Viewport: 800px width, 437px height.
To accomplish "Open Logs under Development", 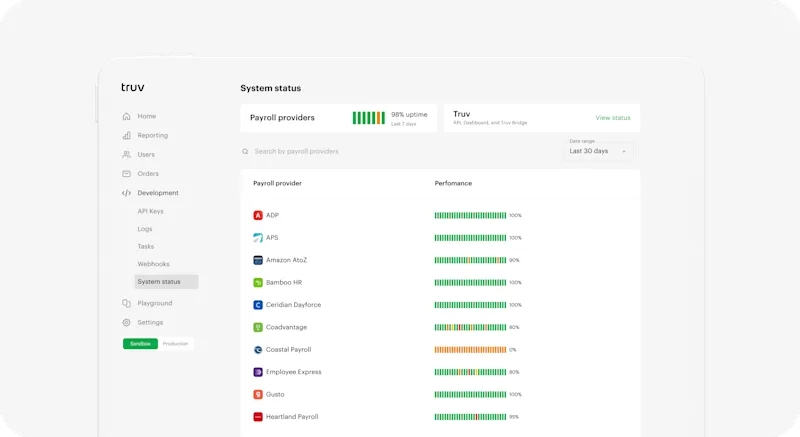I will [x=145, y=229].
